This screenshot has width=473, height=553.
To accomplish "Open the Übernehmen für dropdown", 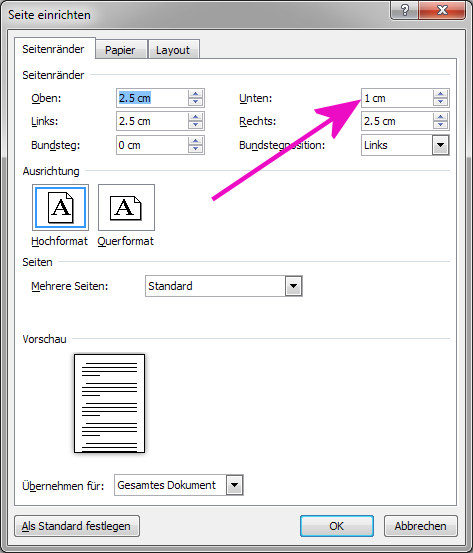I will 235,485.
